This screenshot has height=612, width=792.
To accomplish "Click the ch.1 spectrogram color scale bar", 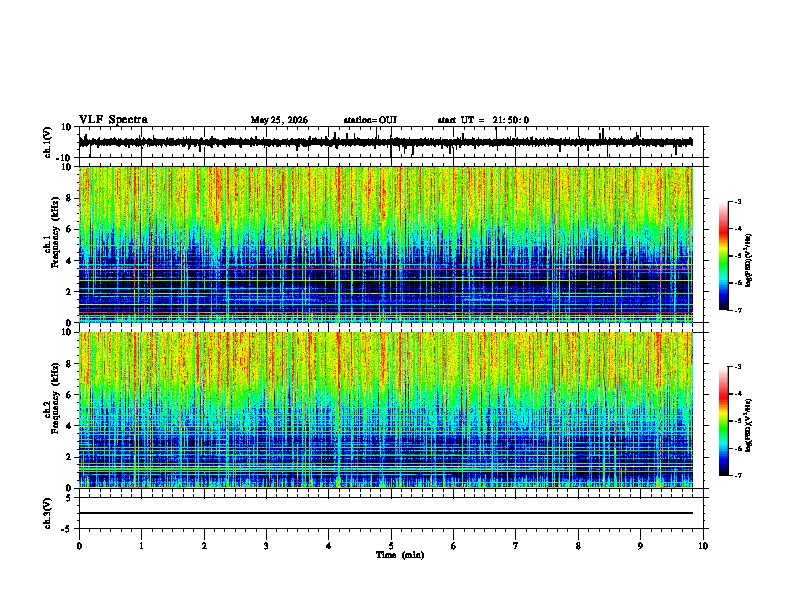I will click(724, 256).
